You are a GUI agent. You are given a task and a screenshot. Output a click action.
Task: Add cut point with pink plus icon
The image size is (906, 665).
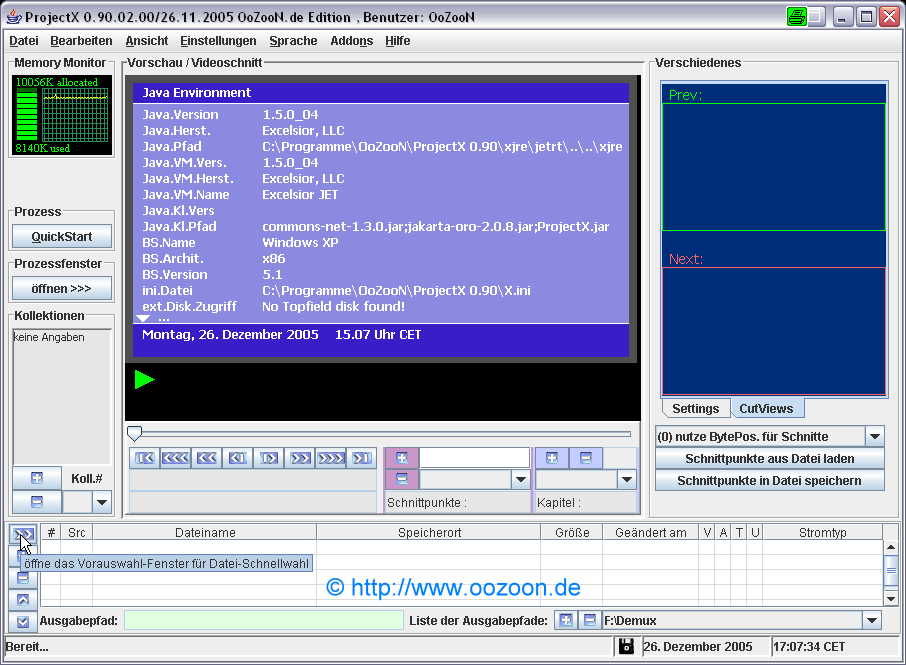tap(402, 458)
